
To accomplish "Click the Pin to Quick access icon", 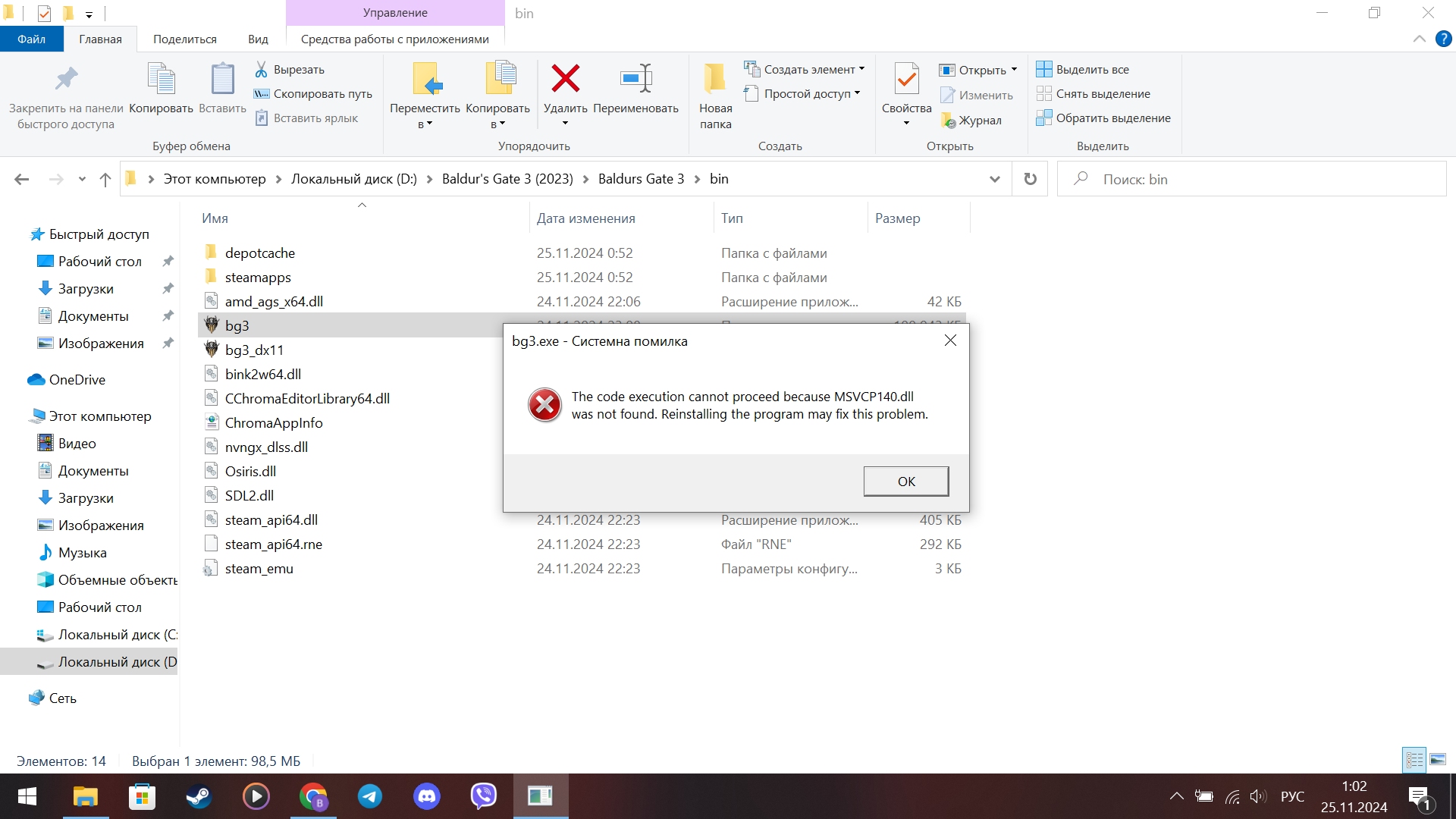I will click(x=66, y=79).
